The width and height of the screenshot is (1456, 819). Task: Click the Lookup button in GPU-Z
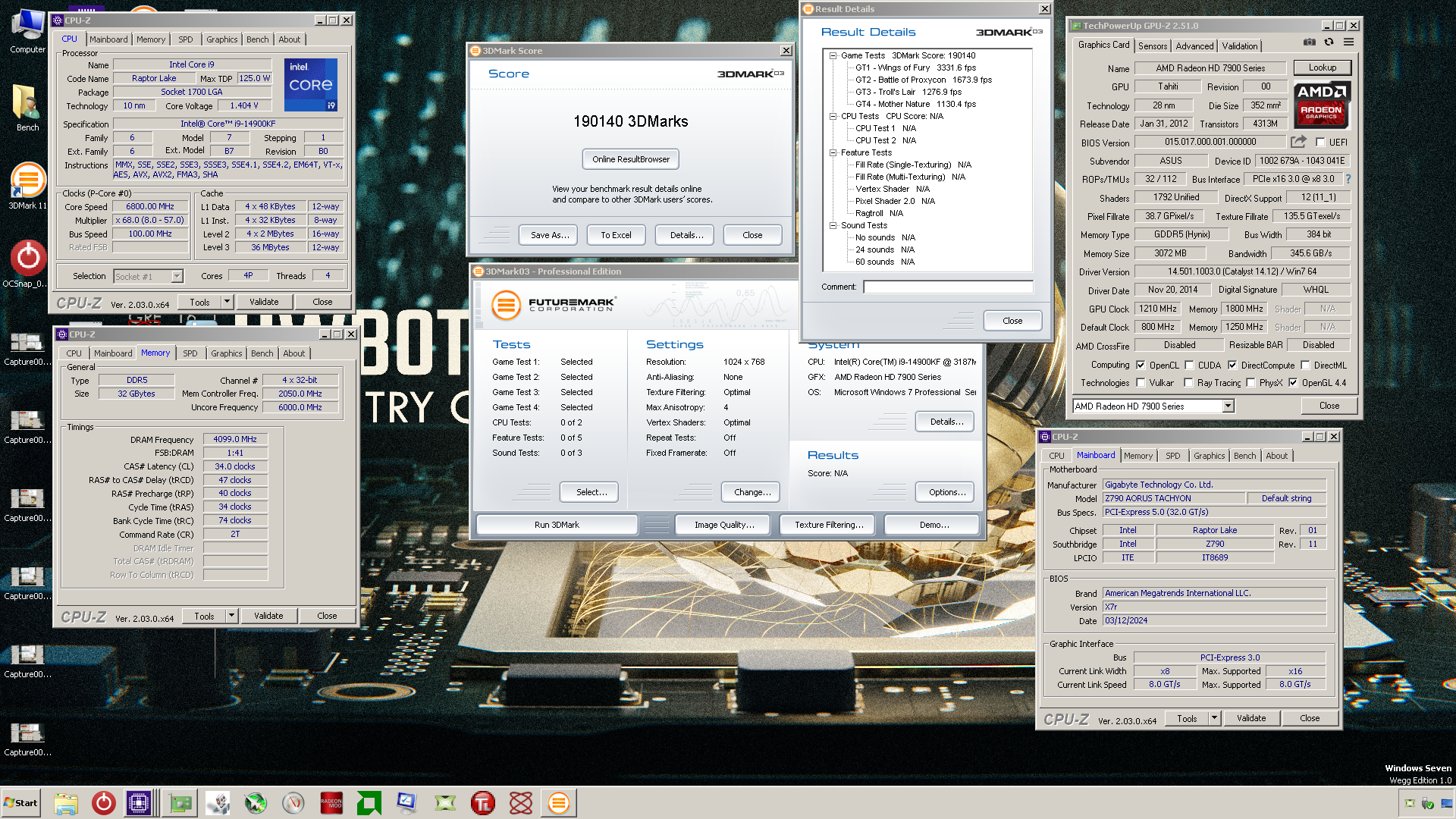[x=1323, y=67]
